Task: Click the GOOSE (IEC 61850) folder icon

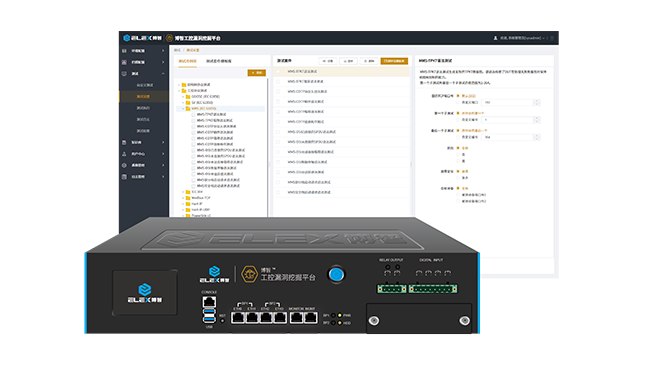Action: [188, 97]
